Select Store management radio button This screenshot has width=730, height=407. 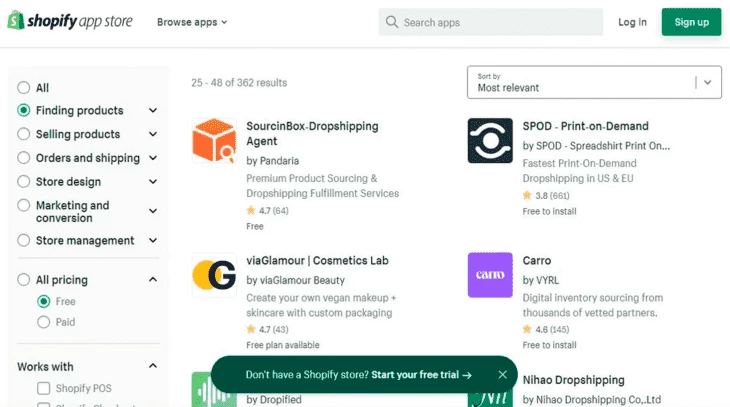tap(23, 240)
